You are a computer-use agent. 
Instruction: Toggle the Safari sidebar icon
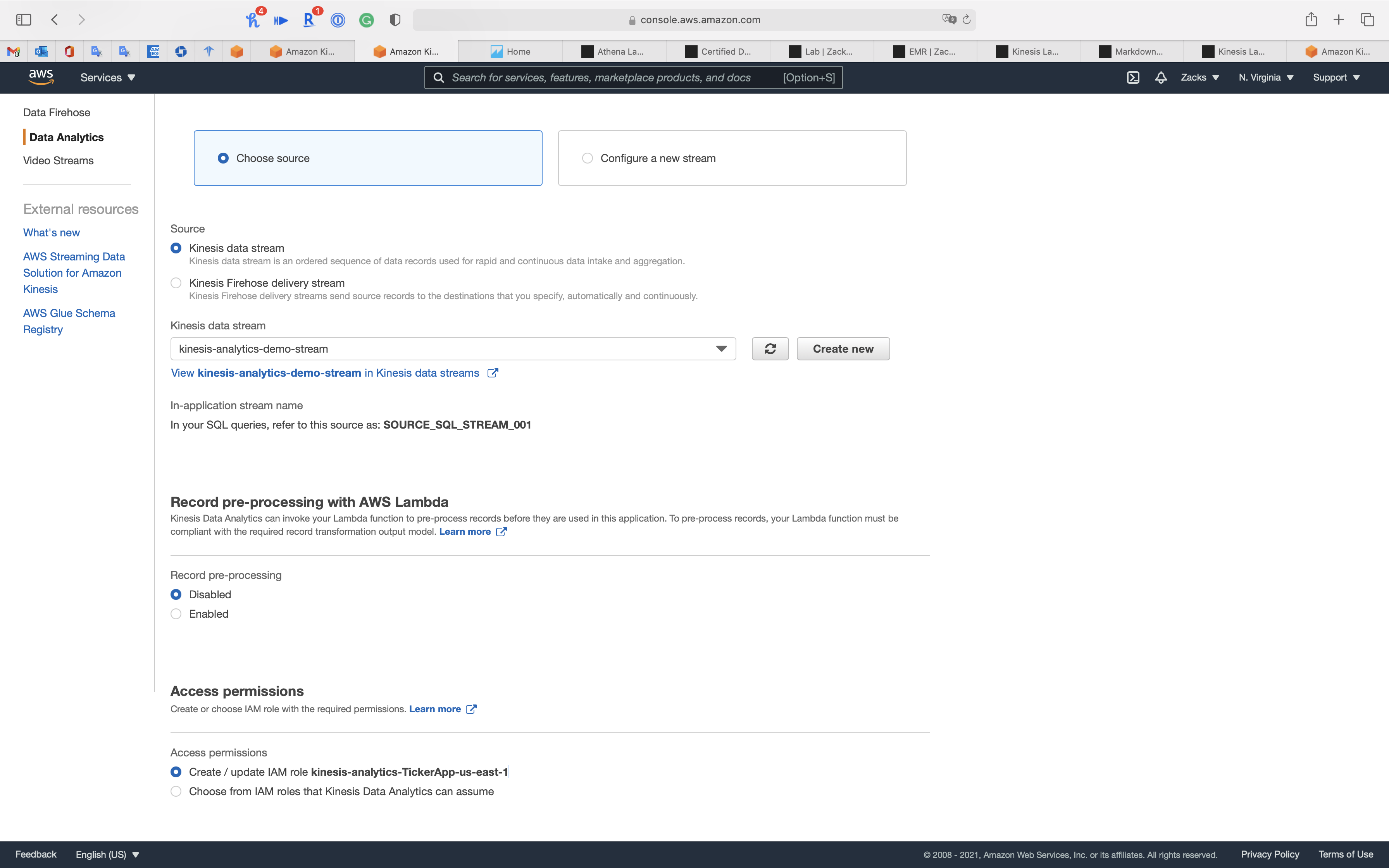point(24,19)
